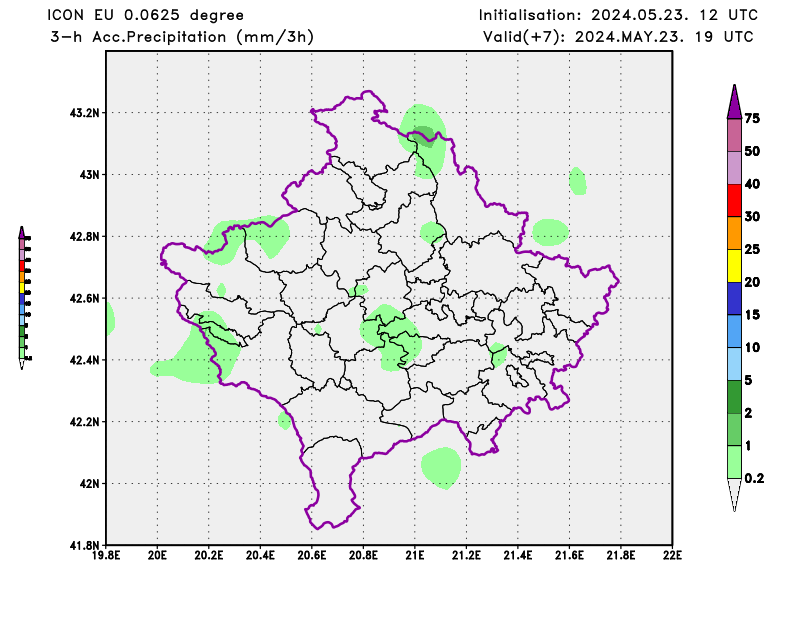Viewport: 800px width, 618px height.
Task: Click the "21.4E" longitude label
Action: click(x=518, y=555)
